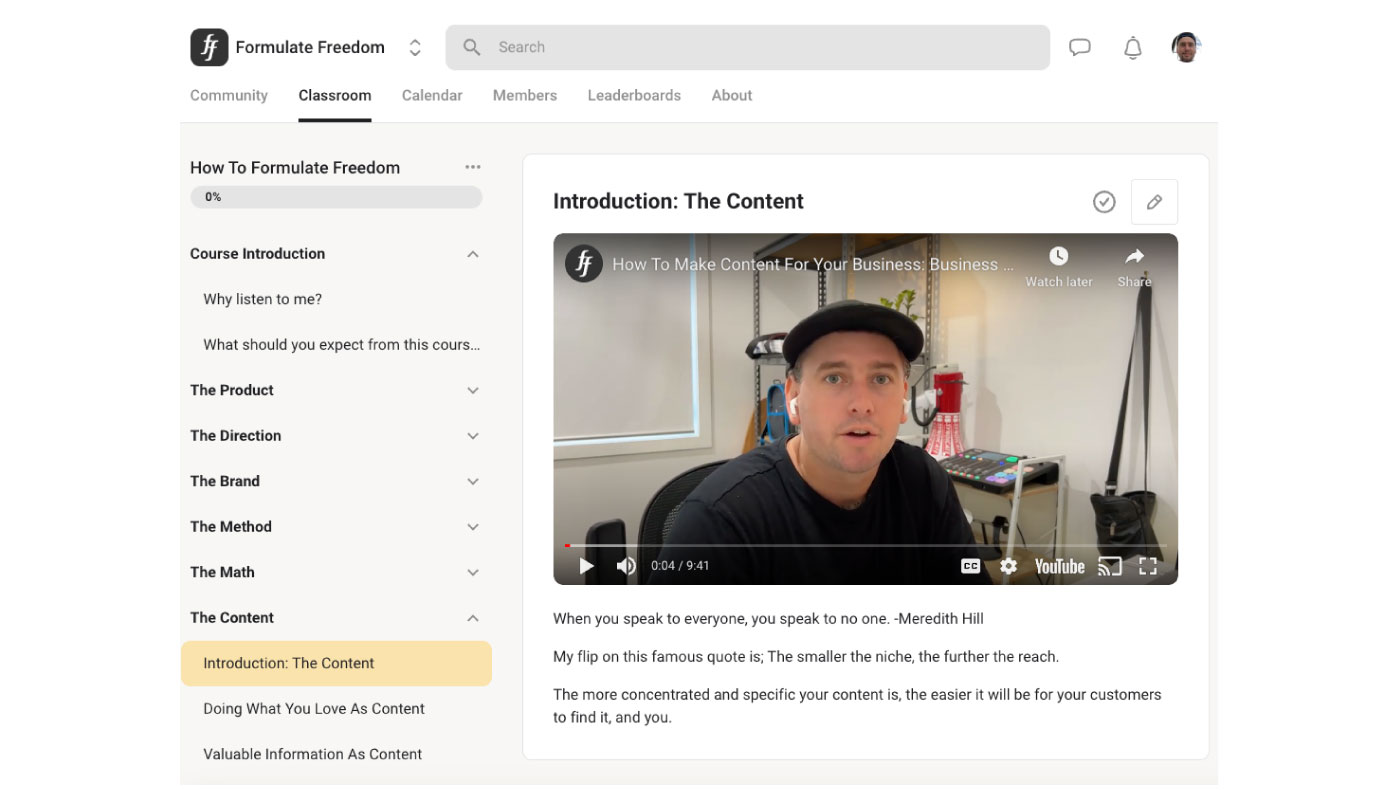
Task: Edit the lesson with pencil button
Action: (x=1154, y=202)
